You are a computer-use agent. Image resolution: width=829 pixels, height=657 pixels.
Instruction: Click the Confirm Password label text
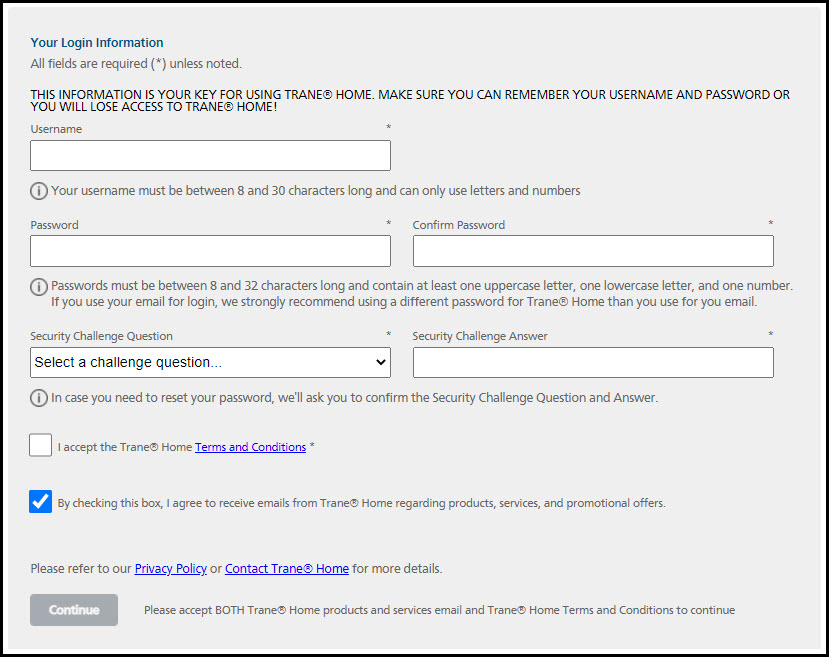point(459,225)
